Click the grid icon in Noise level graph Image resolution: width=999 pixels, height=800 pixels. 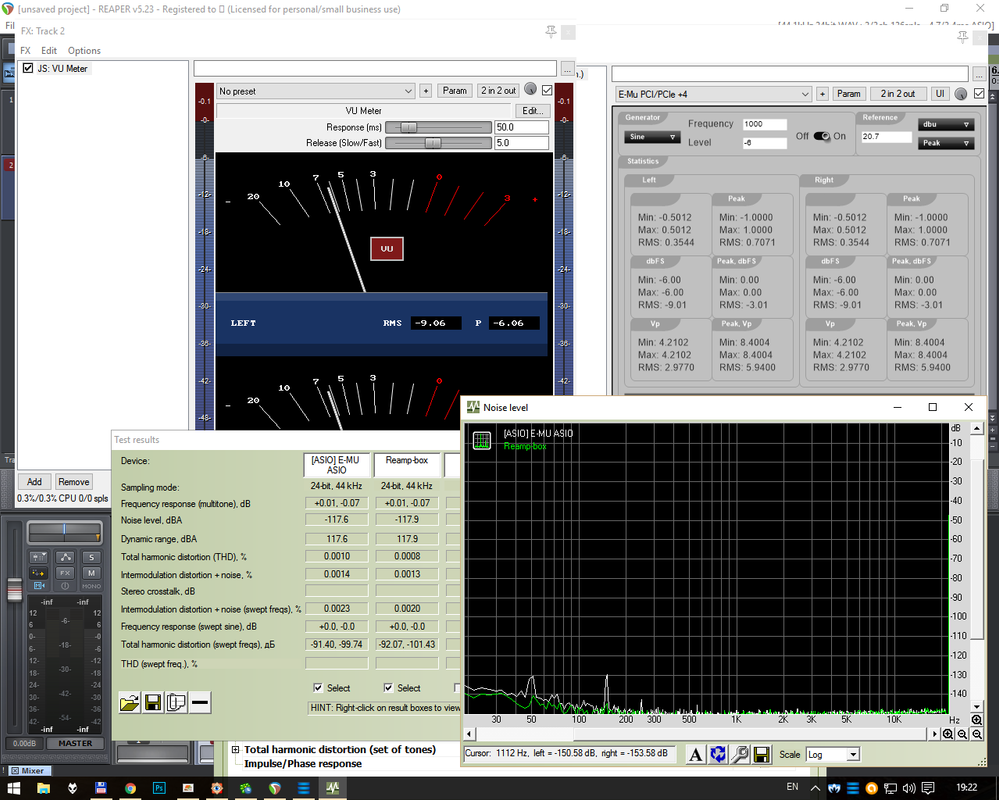tap(482, 440)
